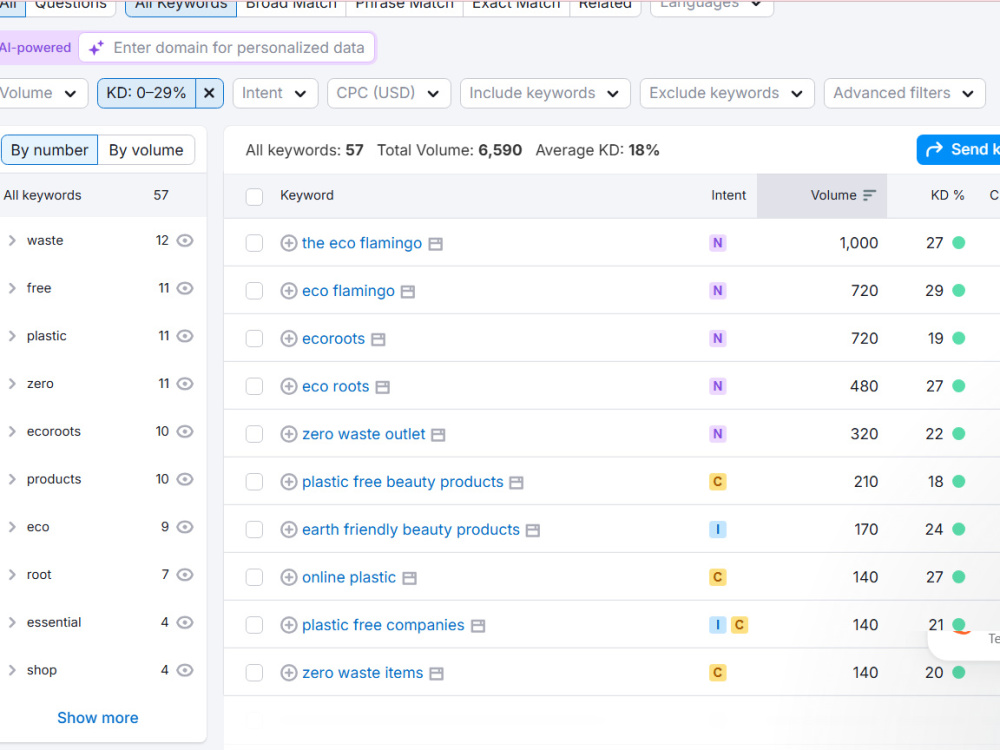
Task: View SERP icon for 'earth friendly beauty products'
Action: [533, 531]
